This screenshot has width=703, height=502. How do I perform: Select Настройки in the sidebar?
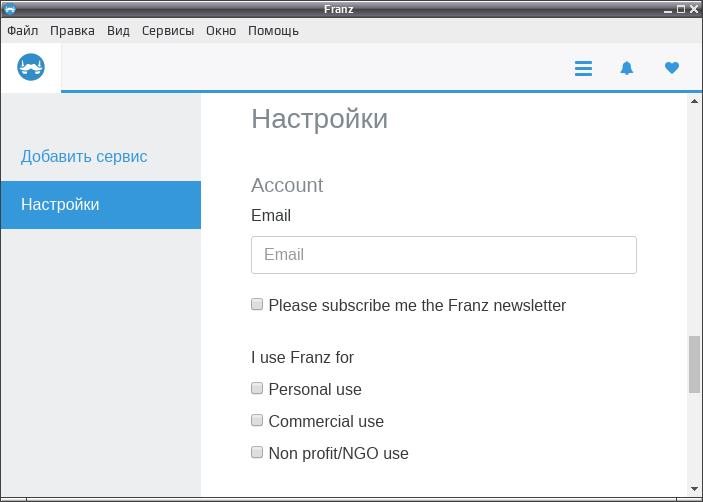(101, 205)
